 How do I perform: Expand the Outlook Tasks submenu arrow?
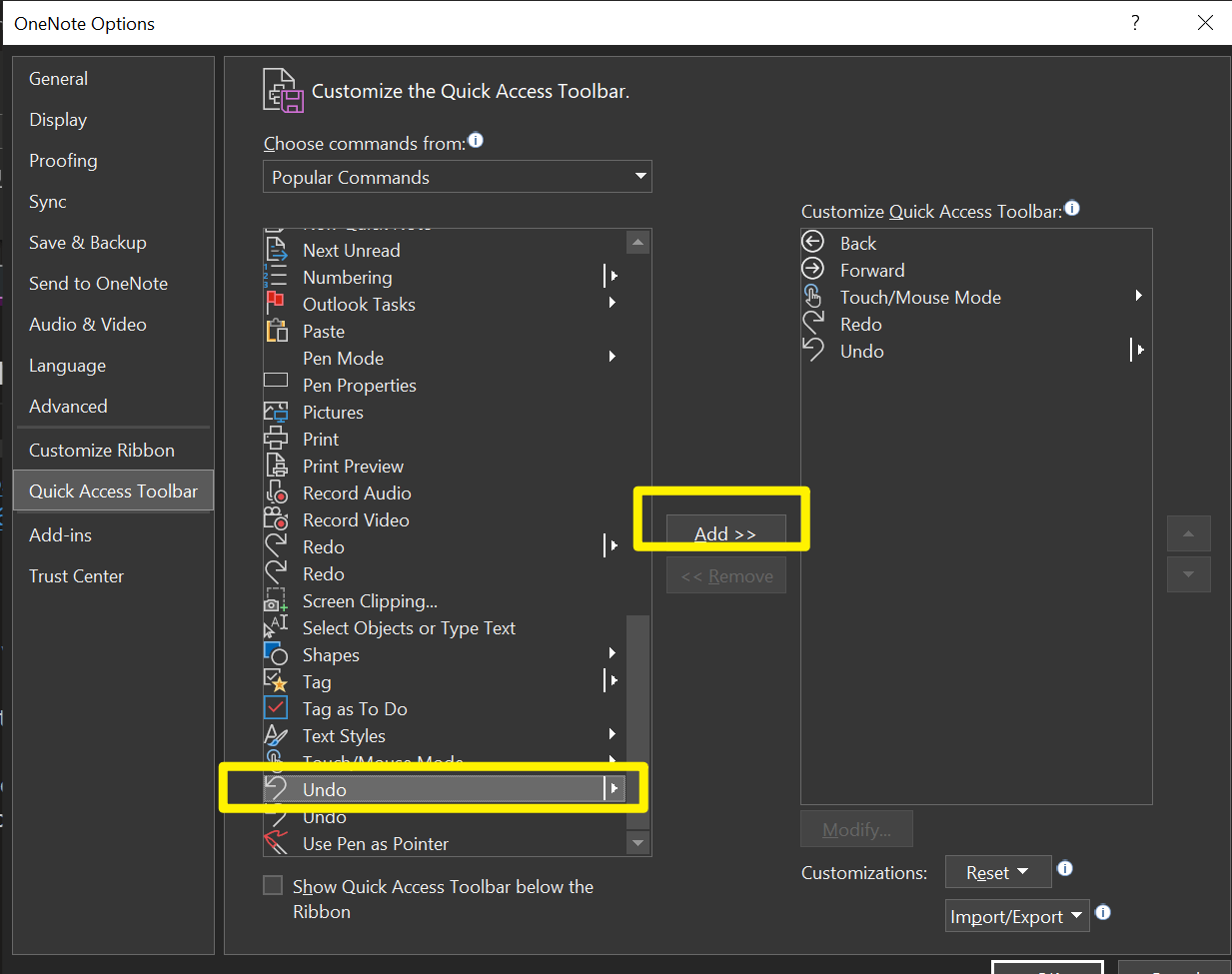(x=614, y=303)
